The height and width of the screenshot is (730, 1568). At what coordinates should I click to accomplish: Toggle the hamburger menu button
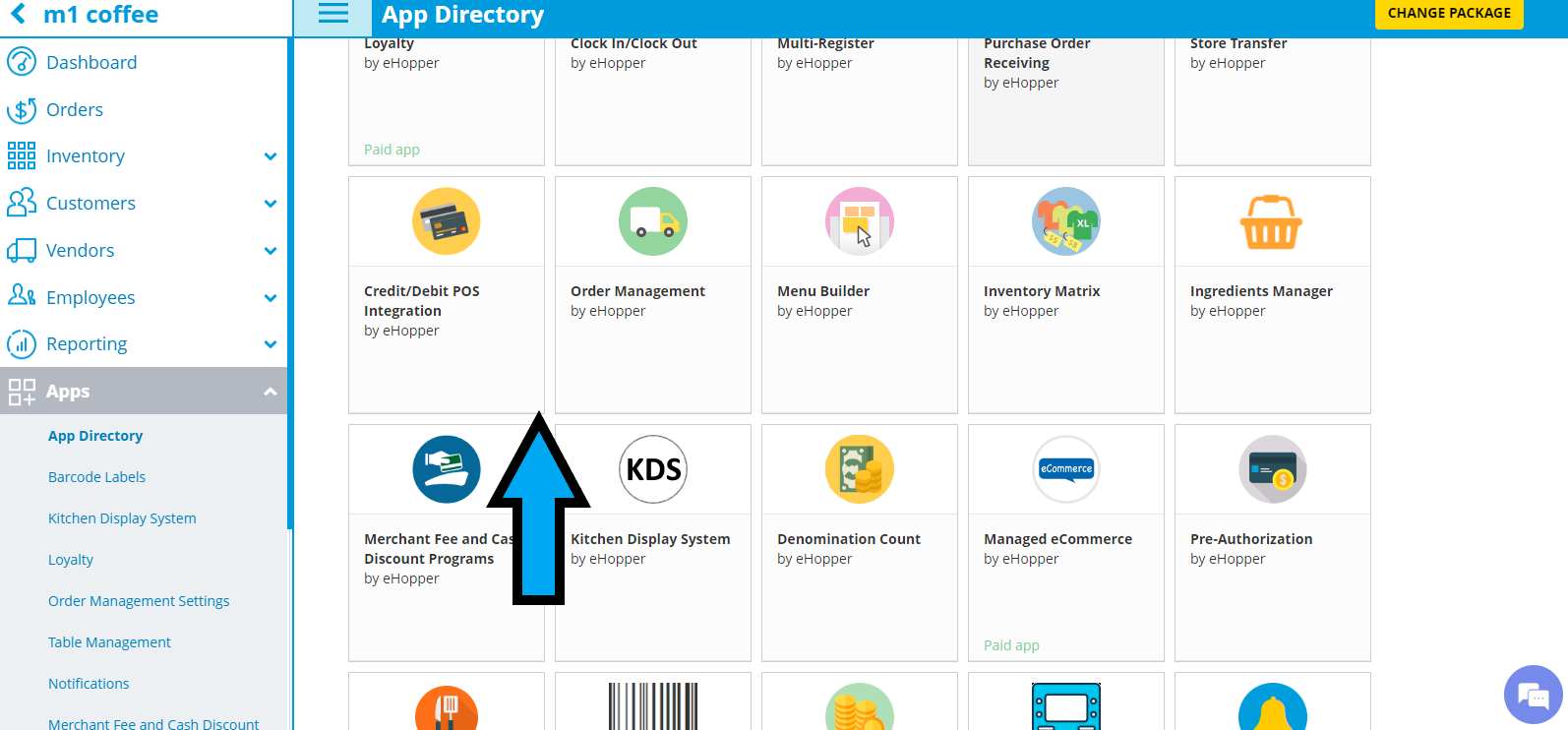[x=333, y=14]
